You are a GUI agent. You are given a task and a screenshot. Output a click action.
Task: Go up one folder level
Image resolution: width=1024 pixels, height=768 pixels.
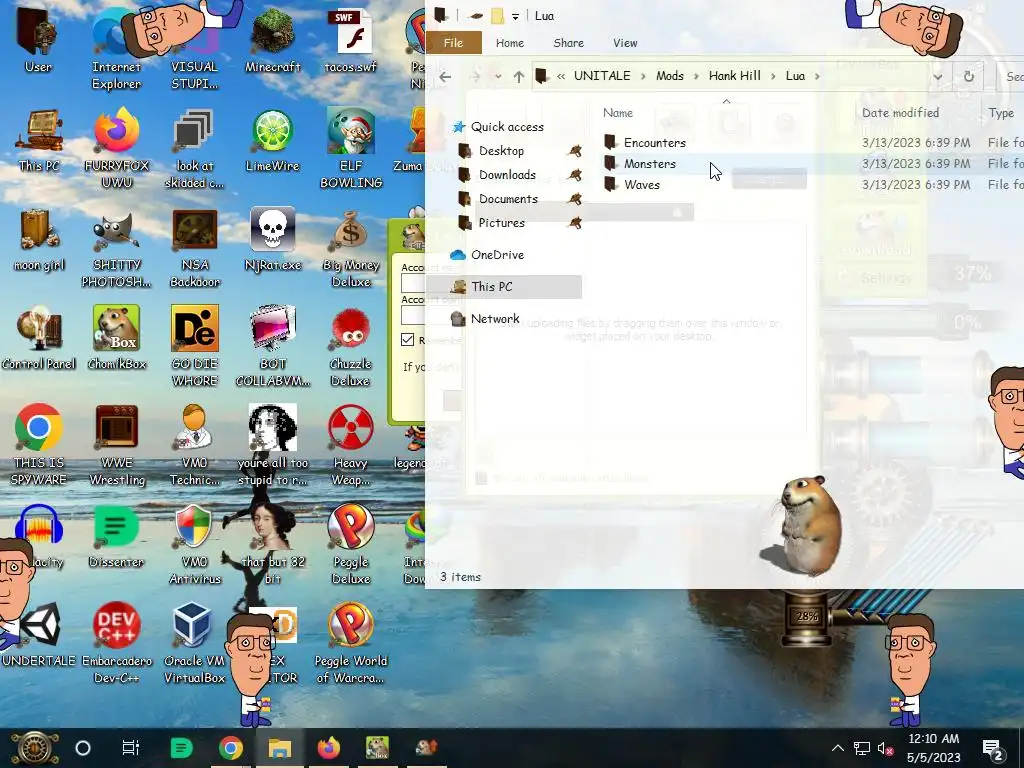tap(519, 76)
